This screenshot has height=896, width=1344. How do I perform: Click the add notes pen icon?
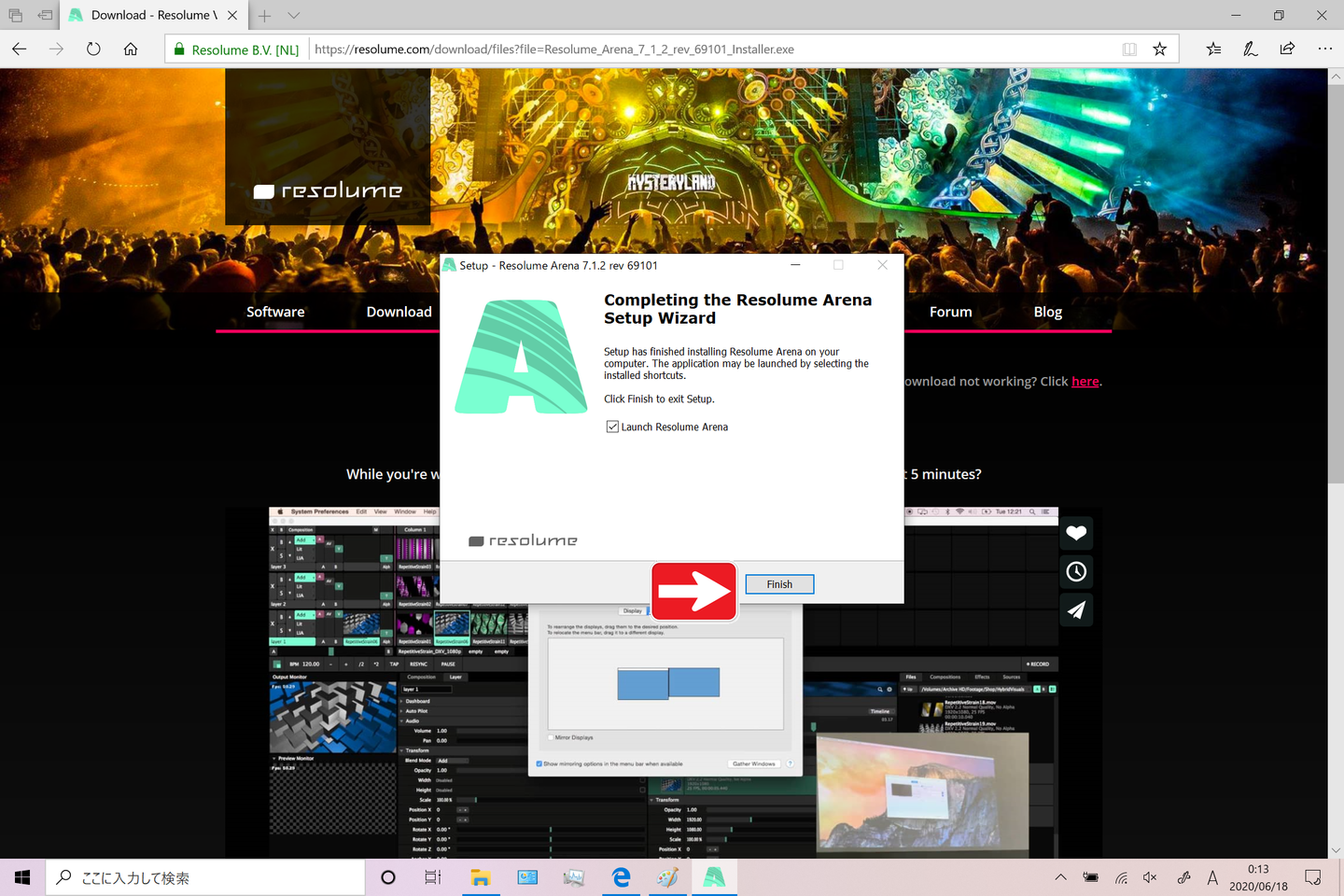[x=1251, y=49]
